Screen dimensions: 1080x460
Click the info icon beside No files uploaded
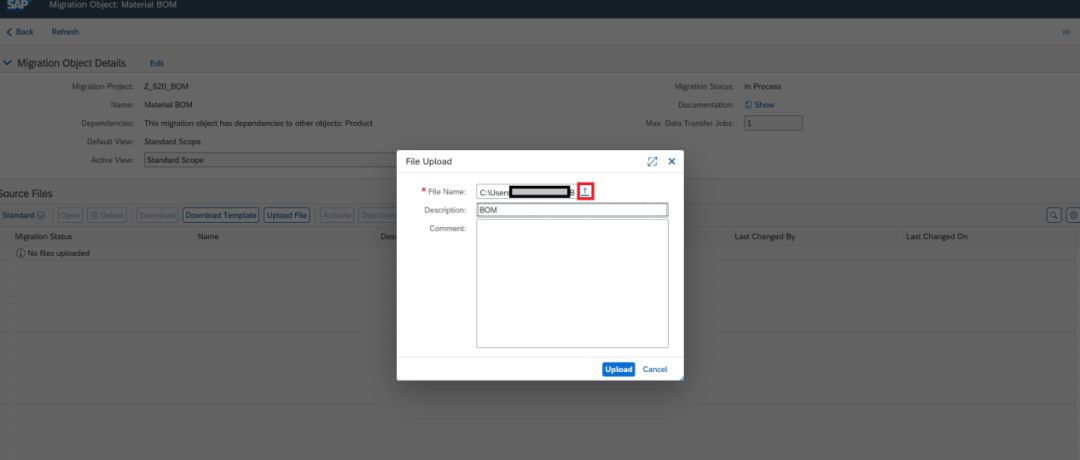pos(20,253)
